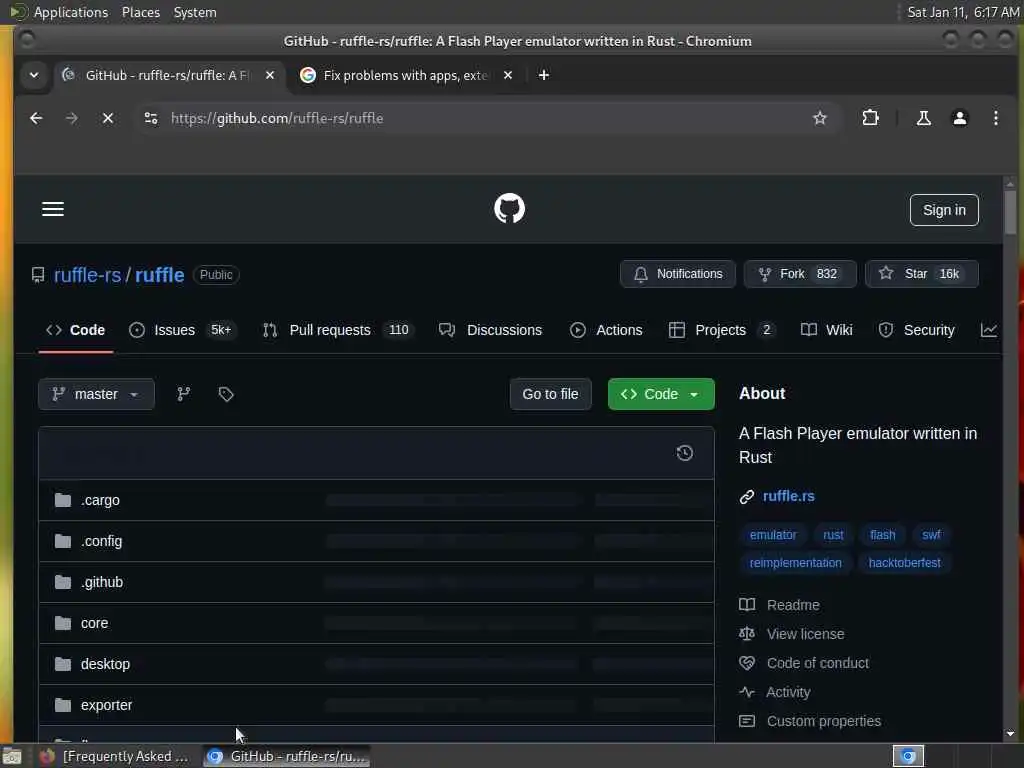Open the .github folder
The height and width of the screenshot is (768, 1024).
point(102,583)
